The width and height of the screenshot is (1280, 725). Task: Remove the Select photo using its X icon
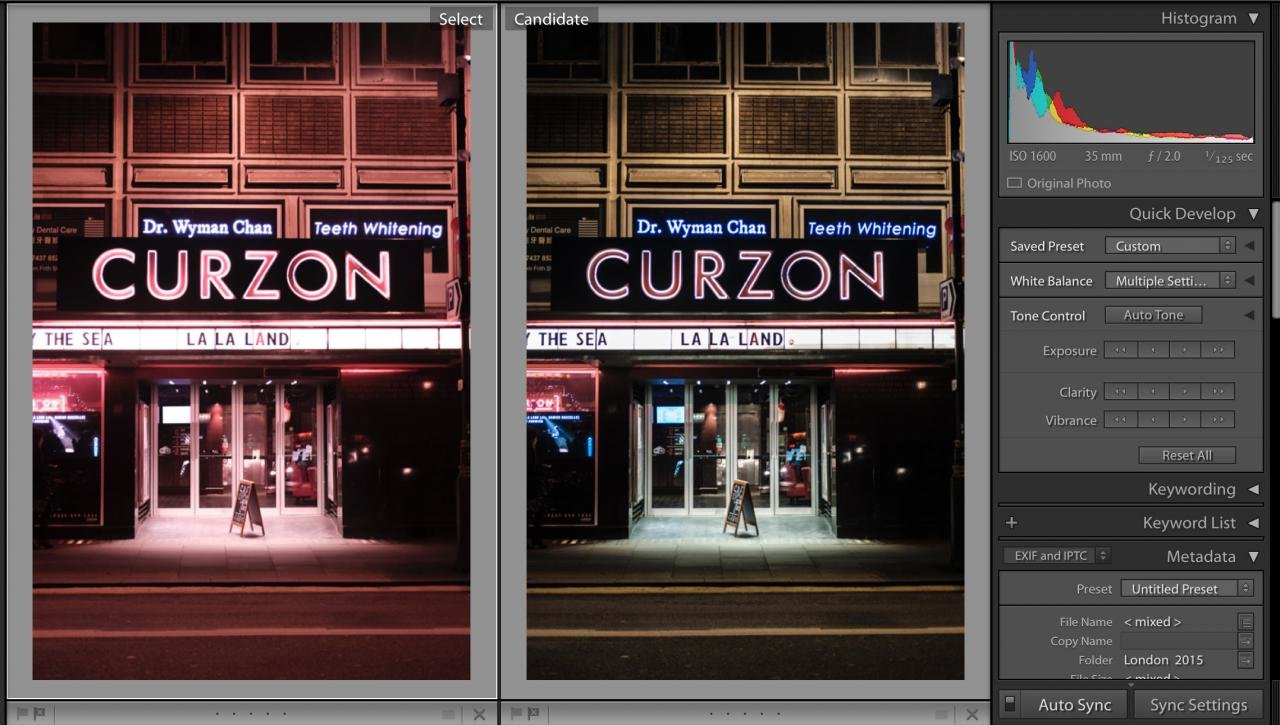tap(479, 714)
